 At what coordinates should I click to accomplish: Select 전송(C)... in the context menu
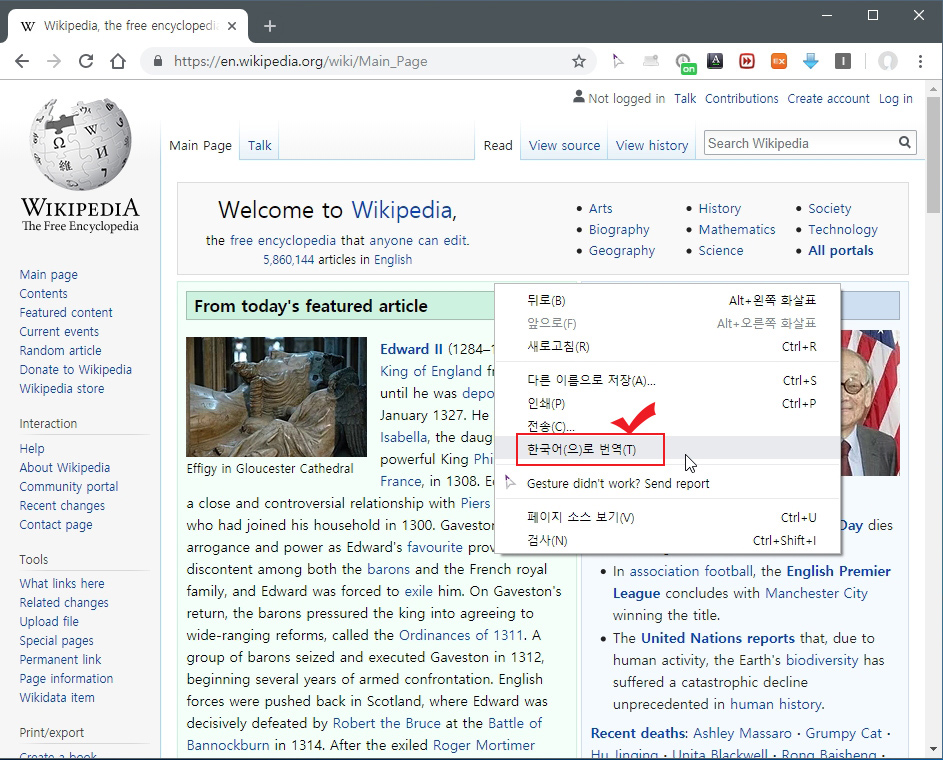pyautogui.click(x=667, y=426)
